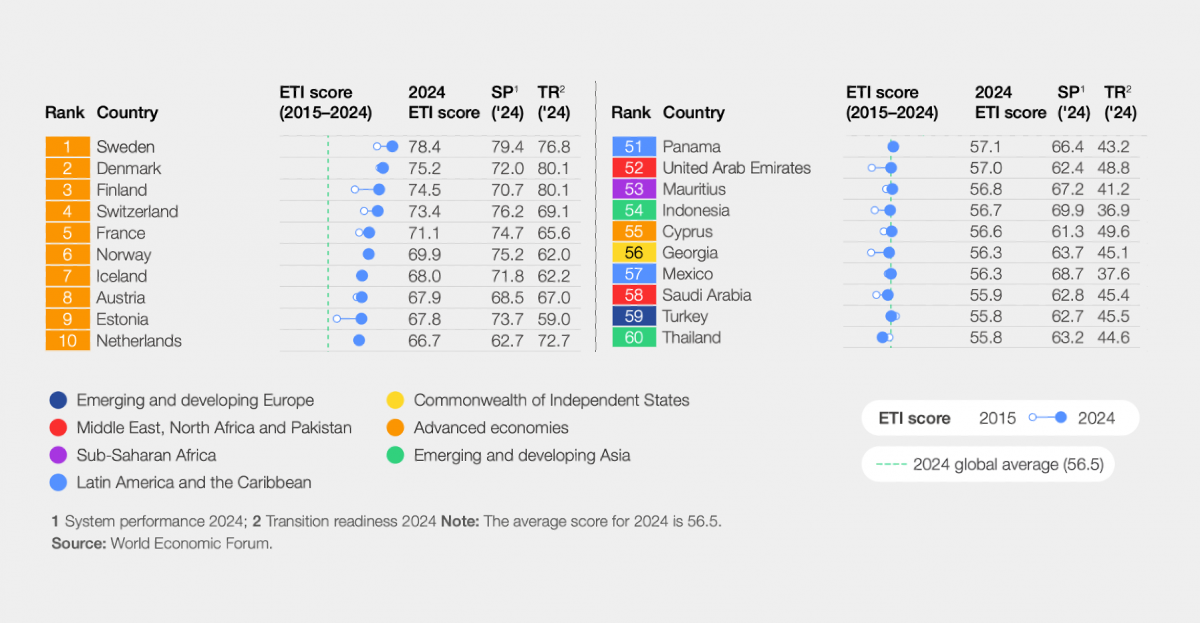Click the left table Country column header

[x=127, y=113]
